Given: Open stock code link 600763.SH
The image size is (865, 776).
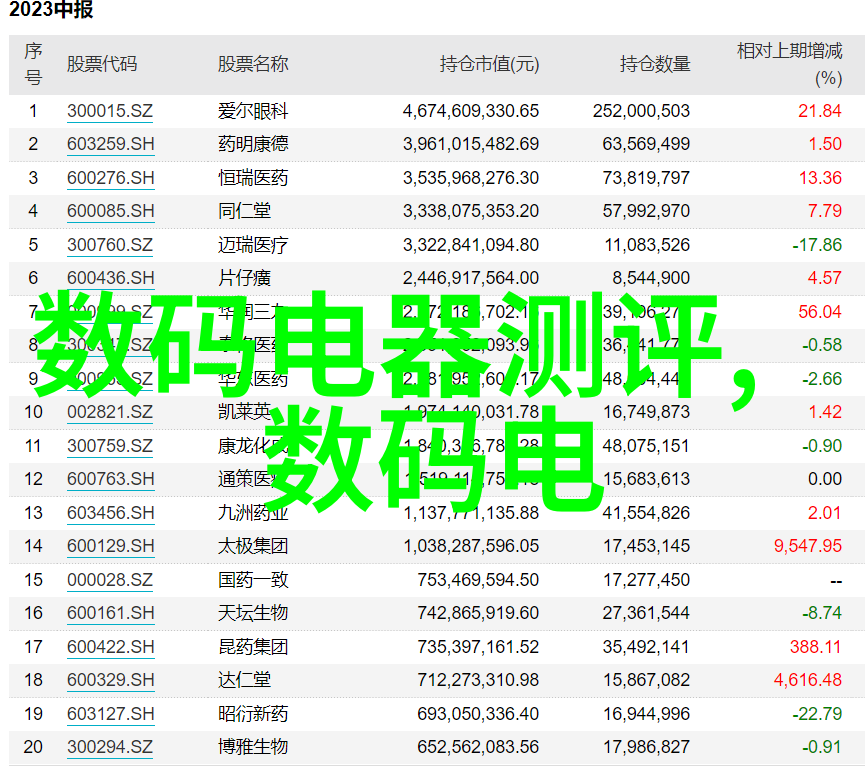Looking at the screenshot, I should pyautogui.click(x=110, y=479).
